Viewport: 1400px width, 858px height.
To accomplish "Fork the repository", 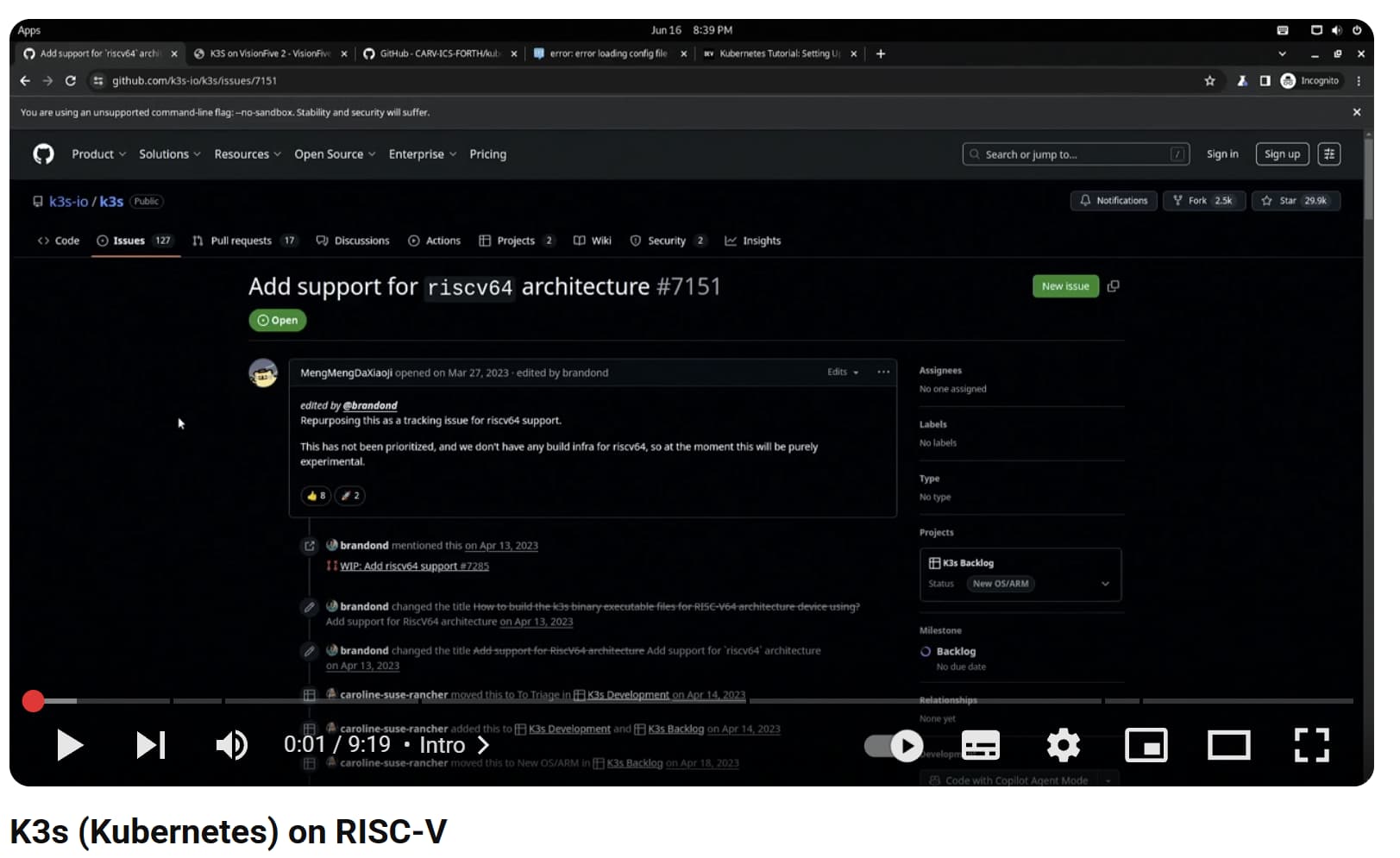I will click(1203, 201).
